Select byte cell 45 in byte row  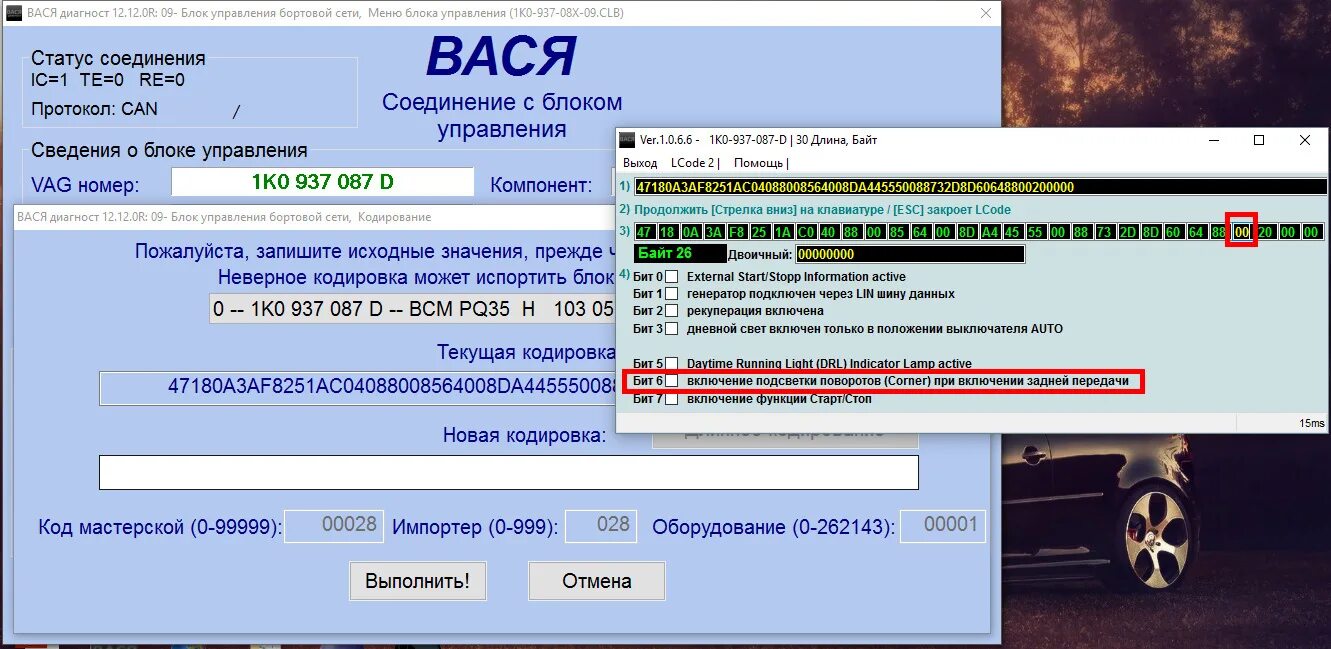click(x=1013, y=232)
